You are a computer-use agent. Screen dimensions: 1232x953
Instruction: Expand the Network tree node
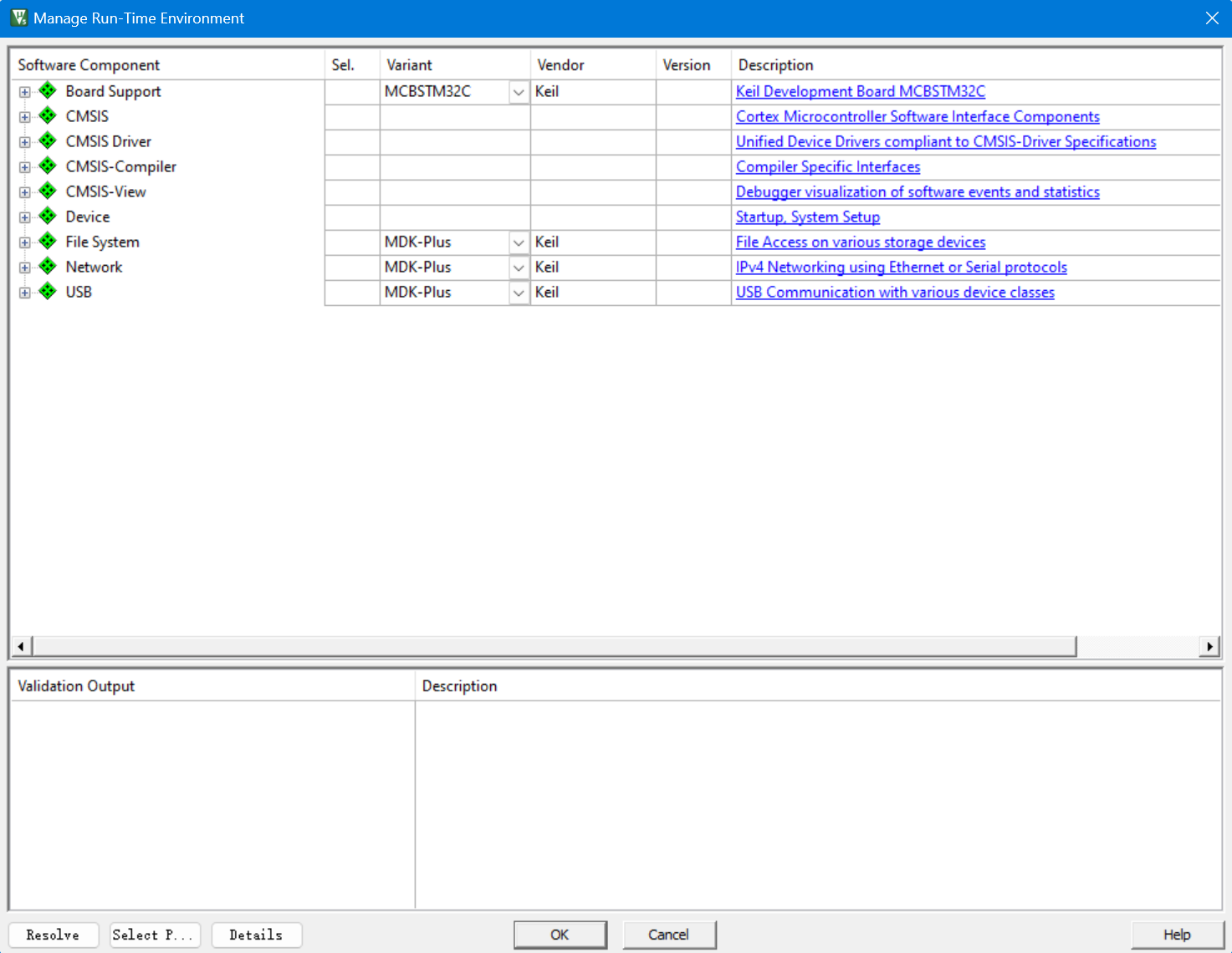pos(25,268)
